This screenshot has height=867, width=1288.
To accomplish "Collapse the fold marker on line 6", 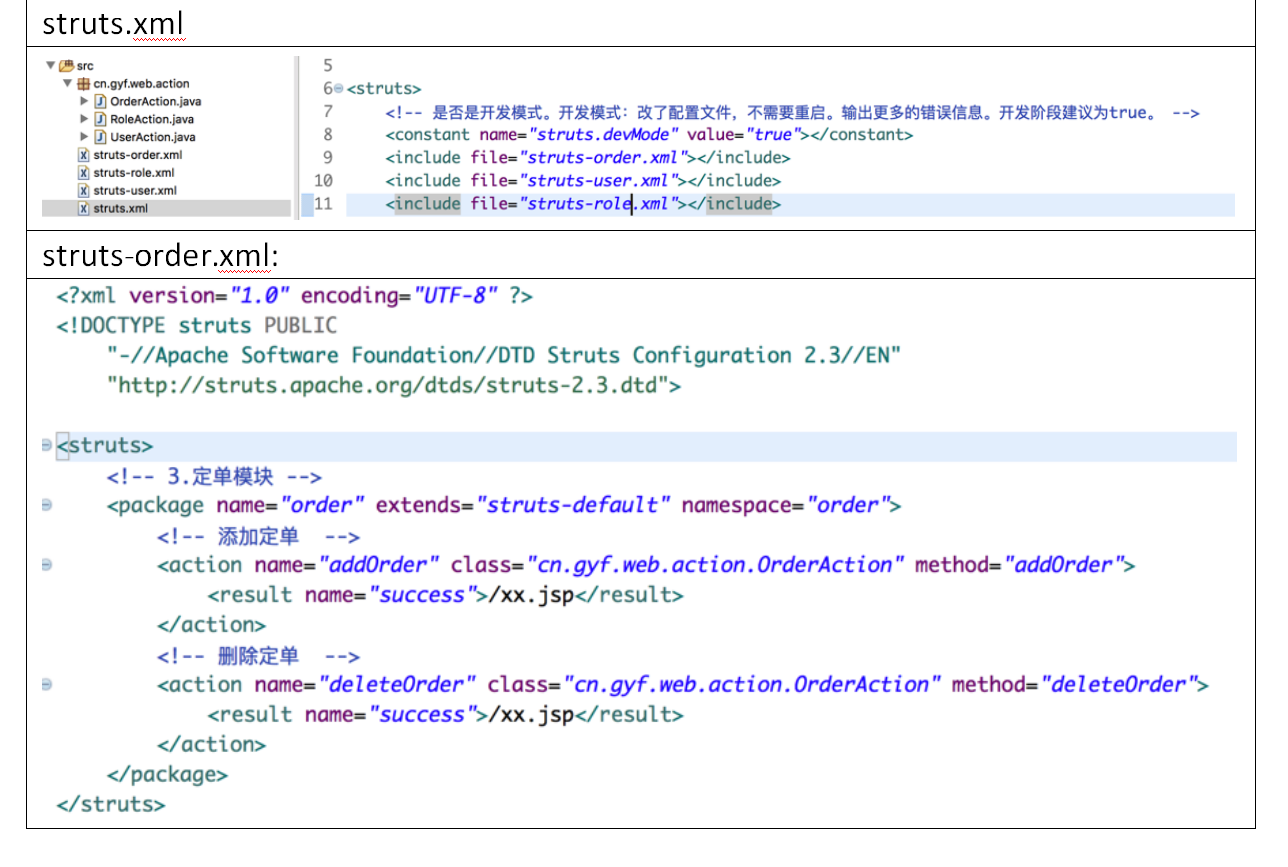I will pyautogui.click(x=338, y=89).
